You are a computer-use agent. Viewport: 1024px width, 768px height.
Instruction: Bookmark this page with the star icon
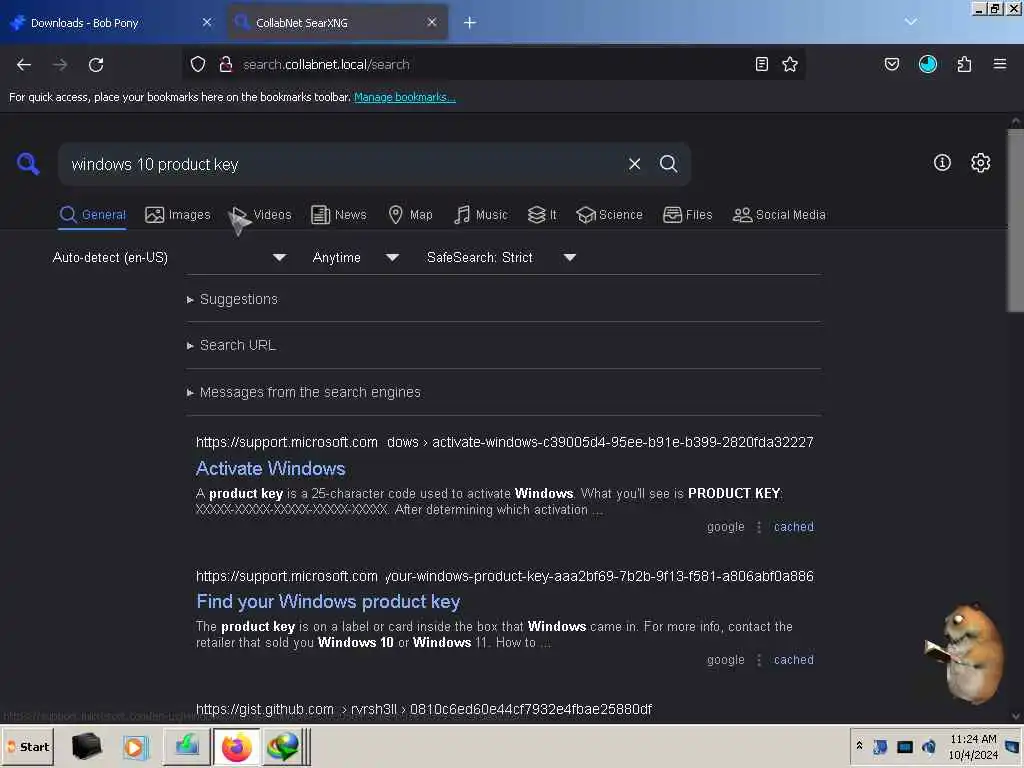point(790,64)
